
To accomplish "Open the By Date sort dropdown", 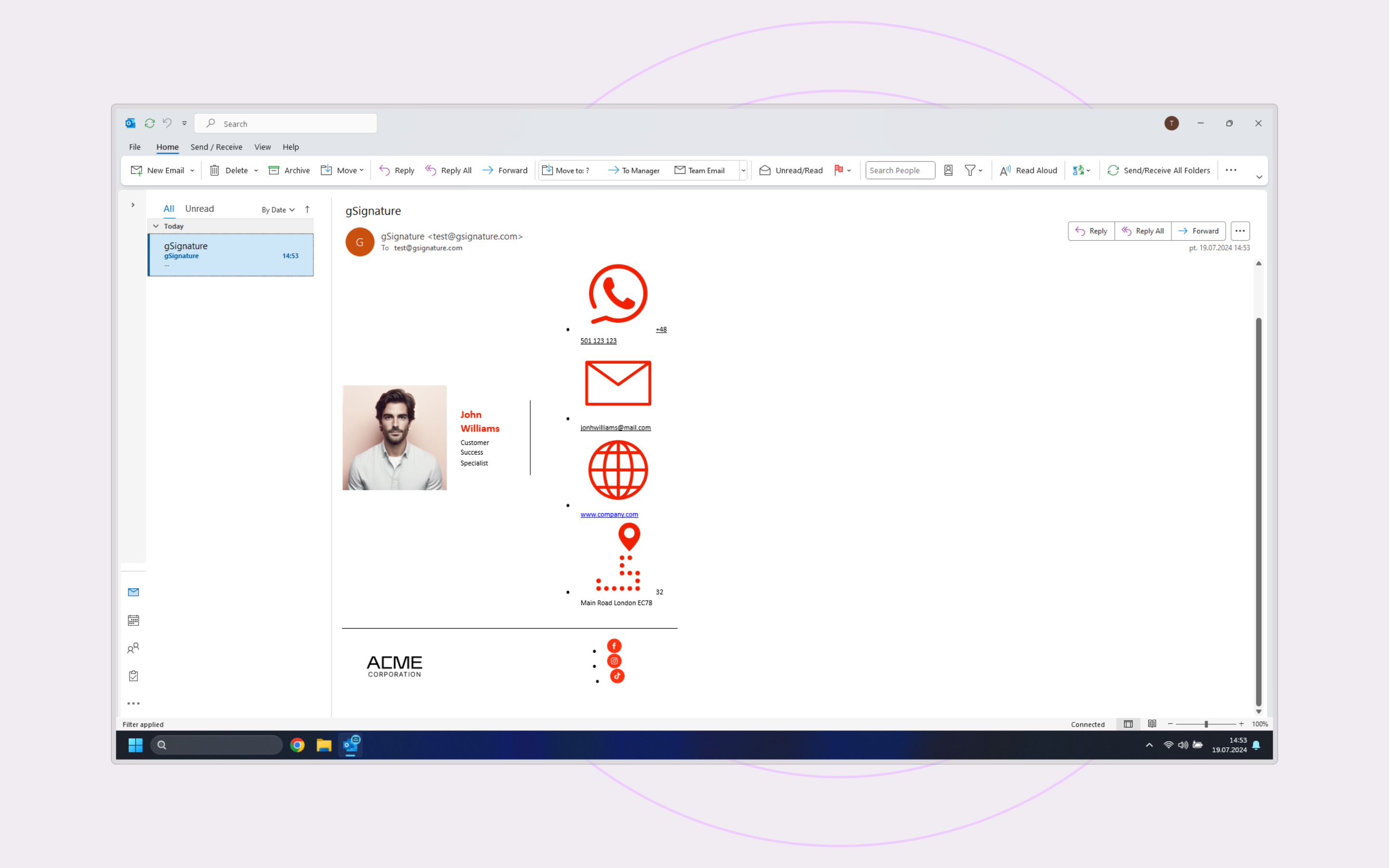I will [x=278, y=210].
